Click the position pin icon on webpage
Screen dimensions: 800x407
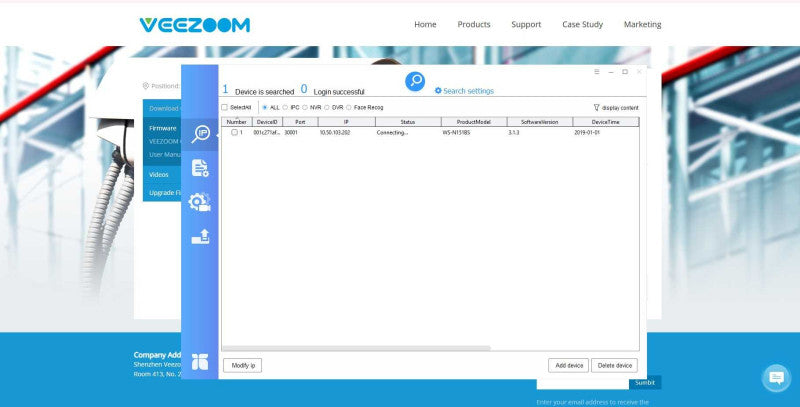pyautogui.click(x=145, y=86)
